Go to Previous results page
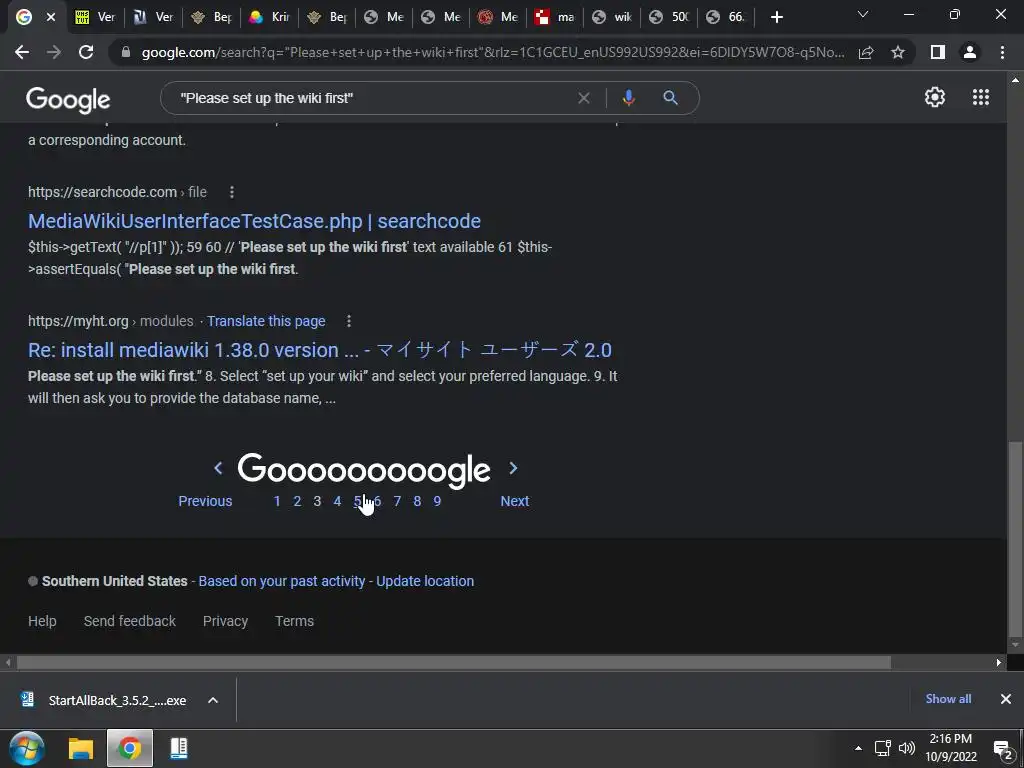1024x768 pixels. click(205, 501)
